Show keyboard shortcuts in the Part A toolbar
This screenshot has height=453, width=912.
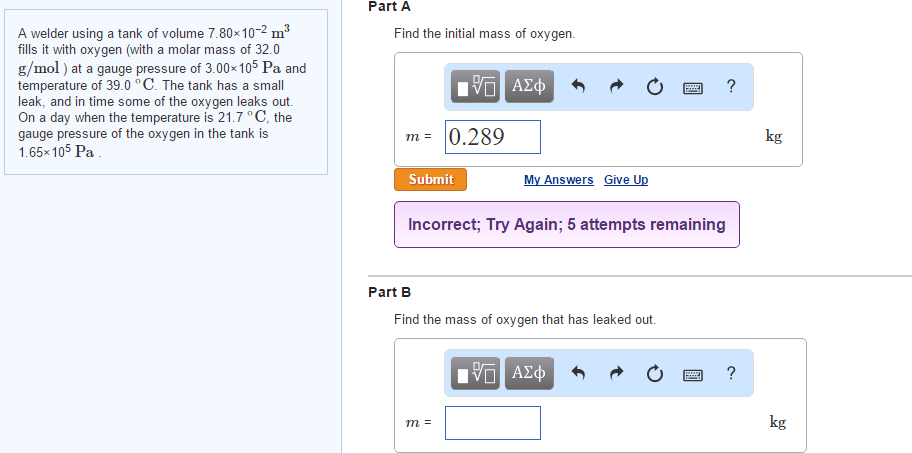point(693,88)
